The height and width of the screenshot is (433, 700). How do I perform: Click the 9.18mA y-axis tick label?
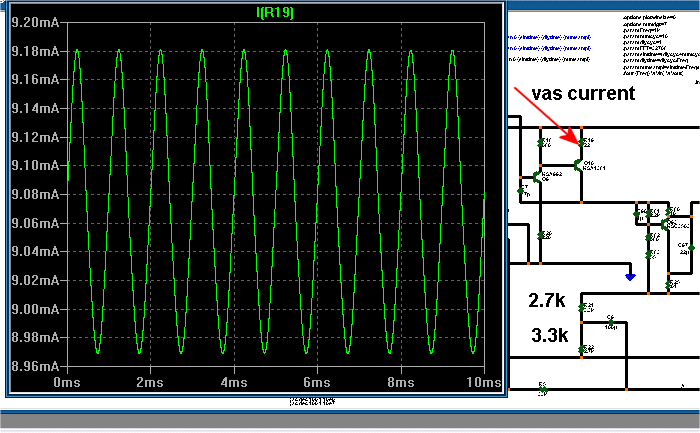(35, 51)
